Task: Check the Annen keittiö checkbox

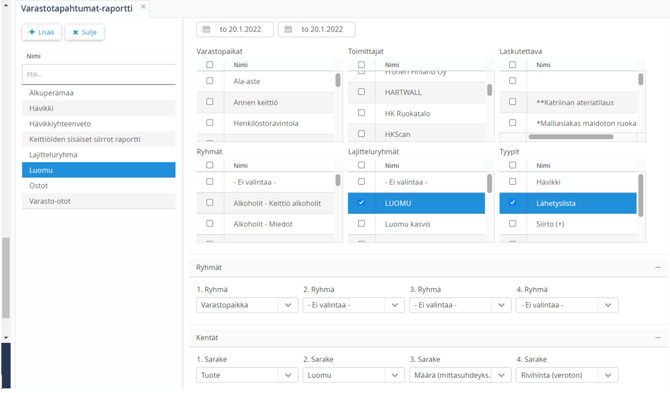Action: (x=210, y=102)
